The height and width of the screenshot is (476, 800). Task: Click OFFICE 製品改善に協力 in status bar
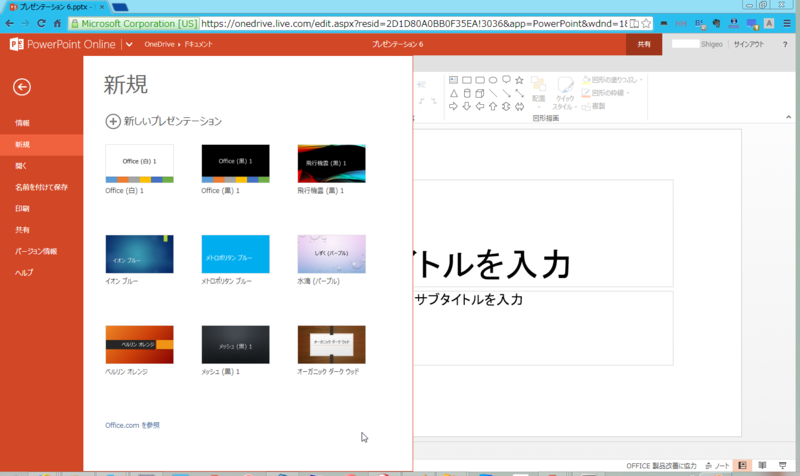pyautogui.click(x=661, y=466)
